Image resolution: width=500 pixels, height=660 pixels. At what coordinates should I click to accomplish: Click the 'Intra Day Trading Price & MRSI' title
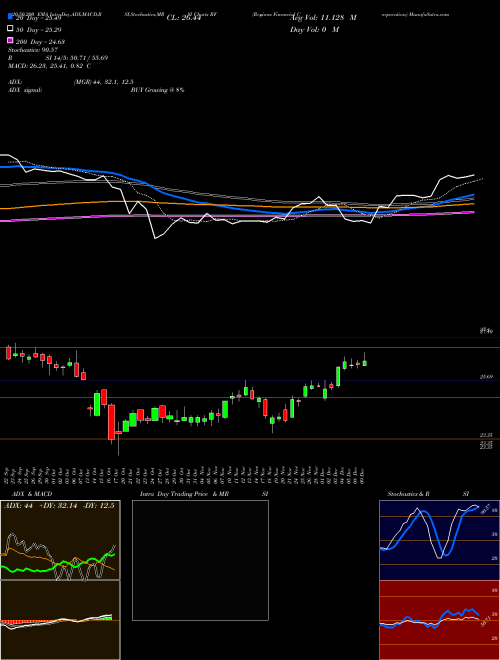pos(204,494)
